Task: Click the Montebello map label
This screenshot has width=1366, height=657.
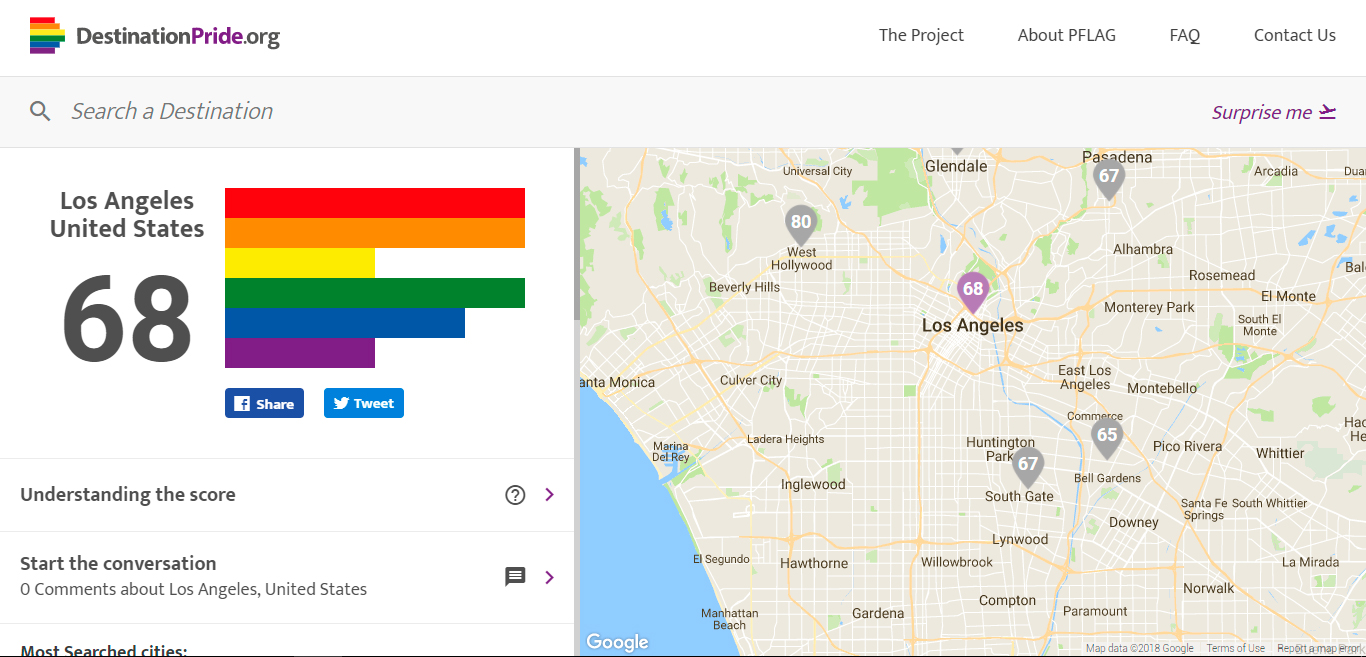Action: tap(1162, 388)
